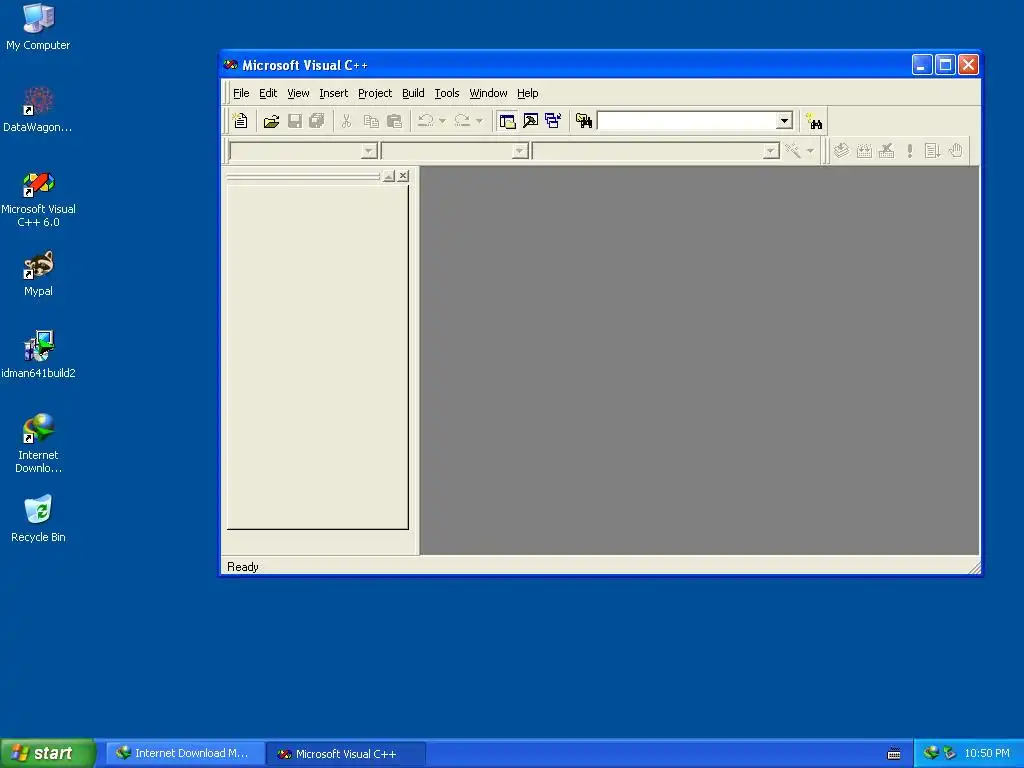The height and width of the screenshot is (768, 1024).
Task: Open the Windows Start menu
Action: 48,753
